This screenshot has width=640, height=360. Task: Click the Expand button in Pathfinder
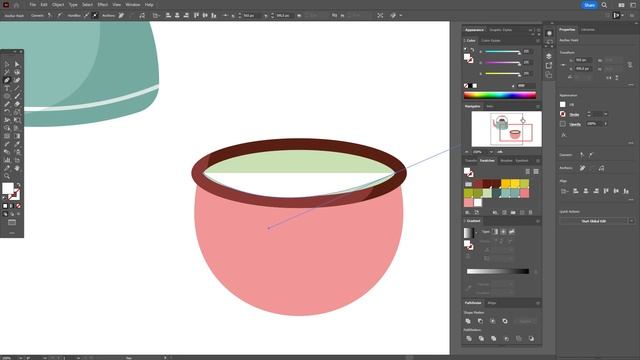point(526,321)
